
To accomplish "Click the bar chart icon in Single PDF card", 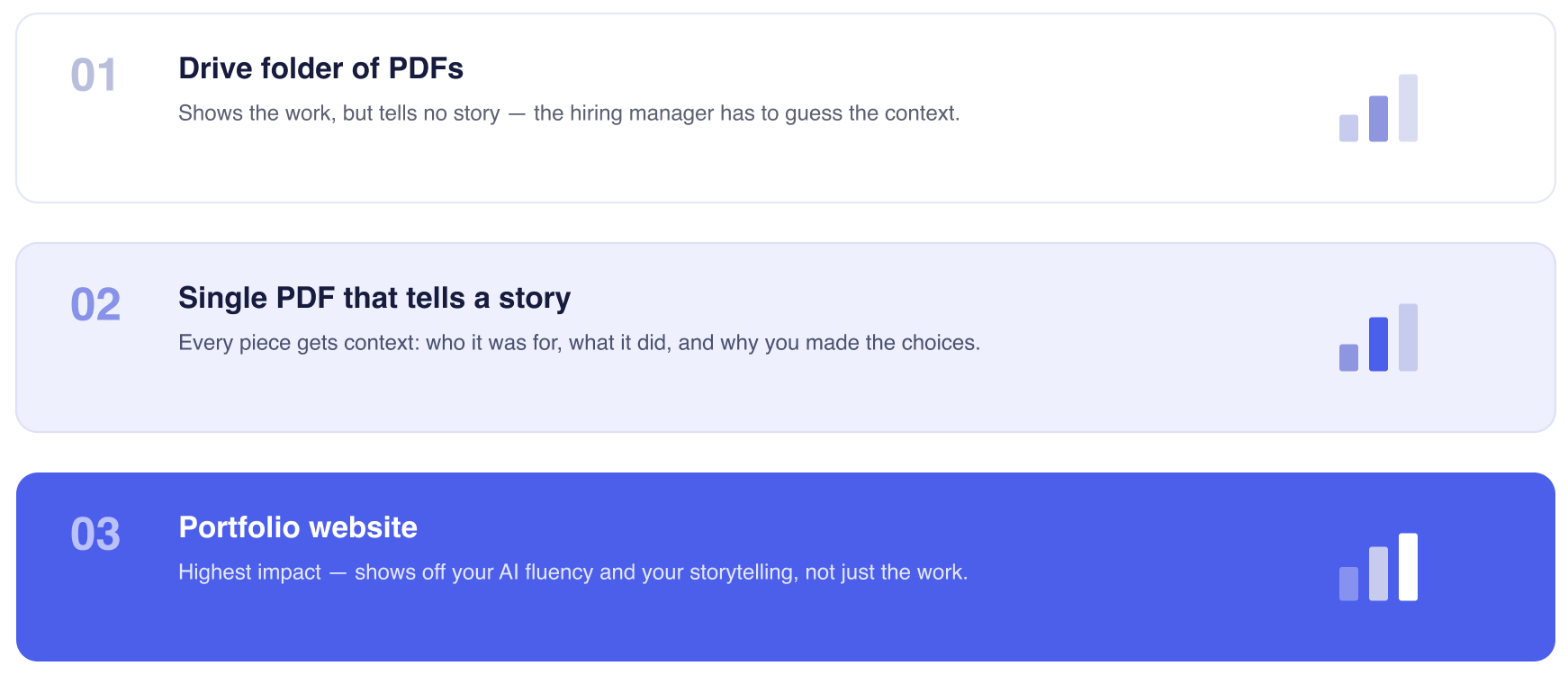I will coord(1378,337).
